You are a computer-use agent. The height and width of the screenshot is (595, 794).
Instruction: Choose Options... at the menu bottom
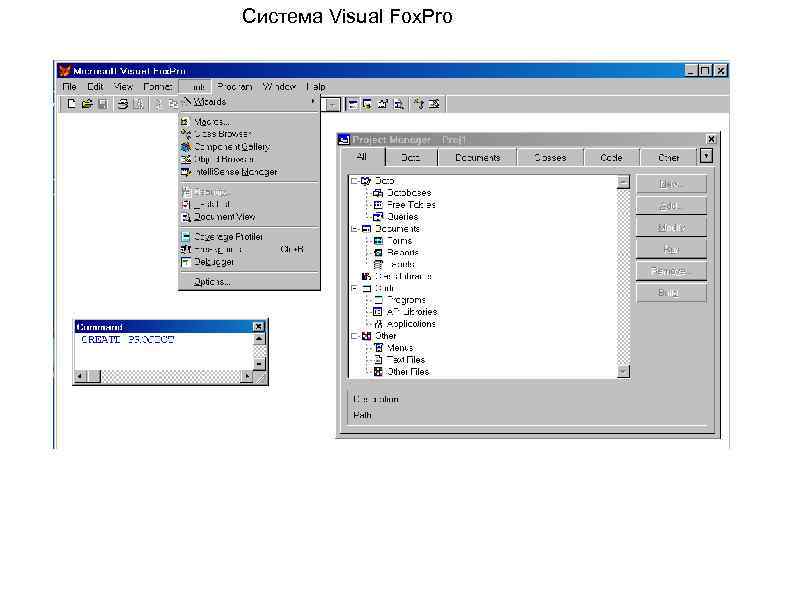pyautogui.click(x=249, y=282)
